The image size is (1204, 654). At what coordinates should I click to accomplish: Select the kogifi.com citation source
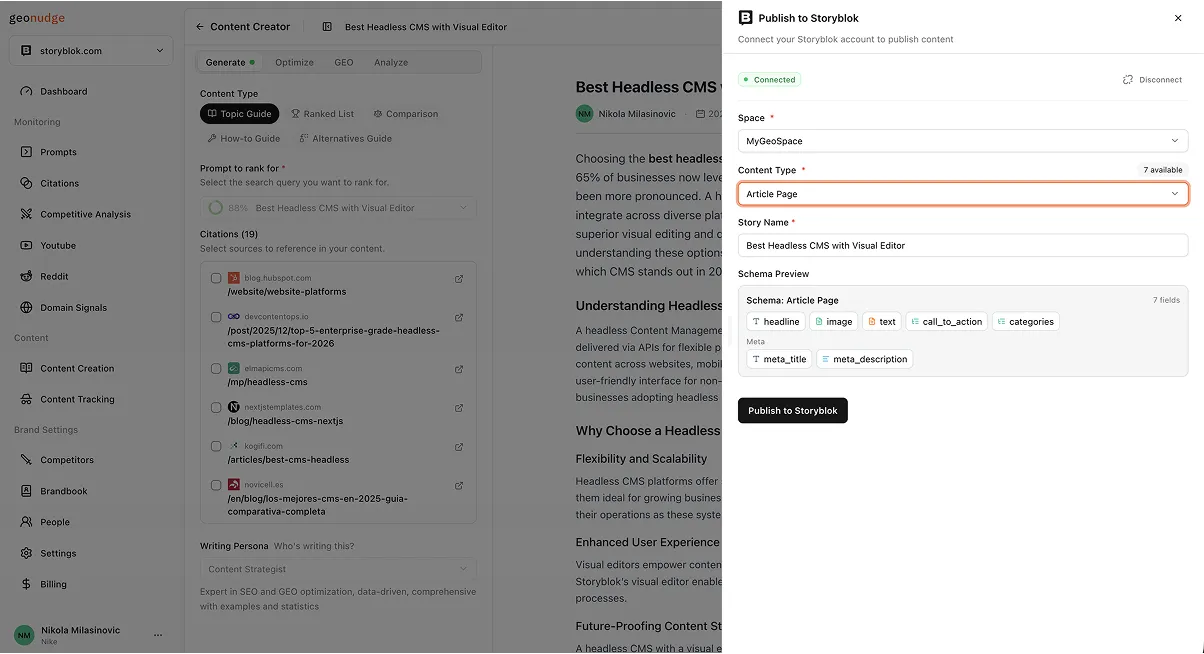point(216,446)
